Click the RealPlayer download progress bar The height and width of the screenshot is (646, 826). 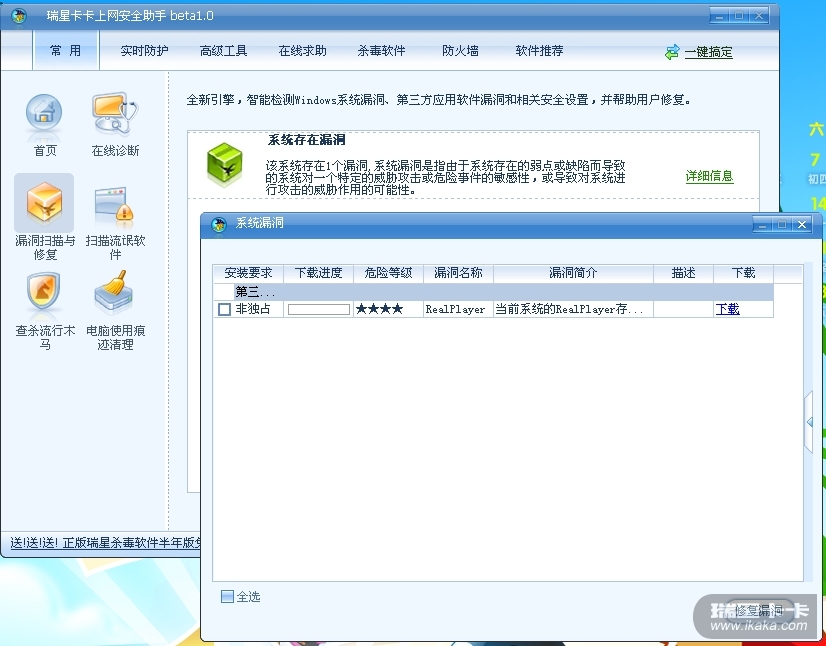(x=319, y=310)
